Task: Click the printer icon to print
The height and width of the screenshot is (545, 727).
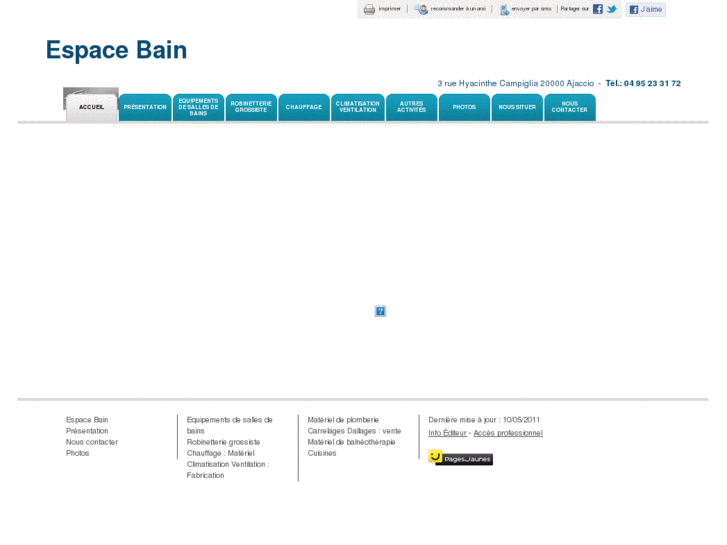Action: pyautogui.click(x=369, y=9)
